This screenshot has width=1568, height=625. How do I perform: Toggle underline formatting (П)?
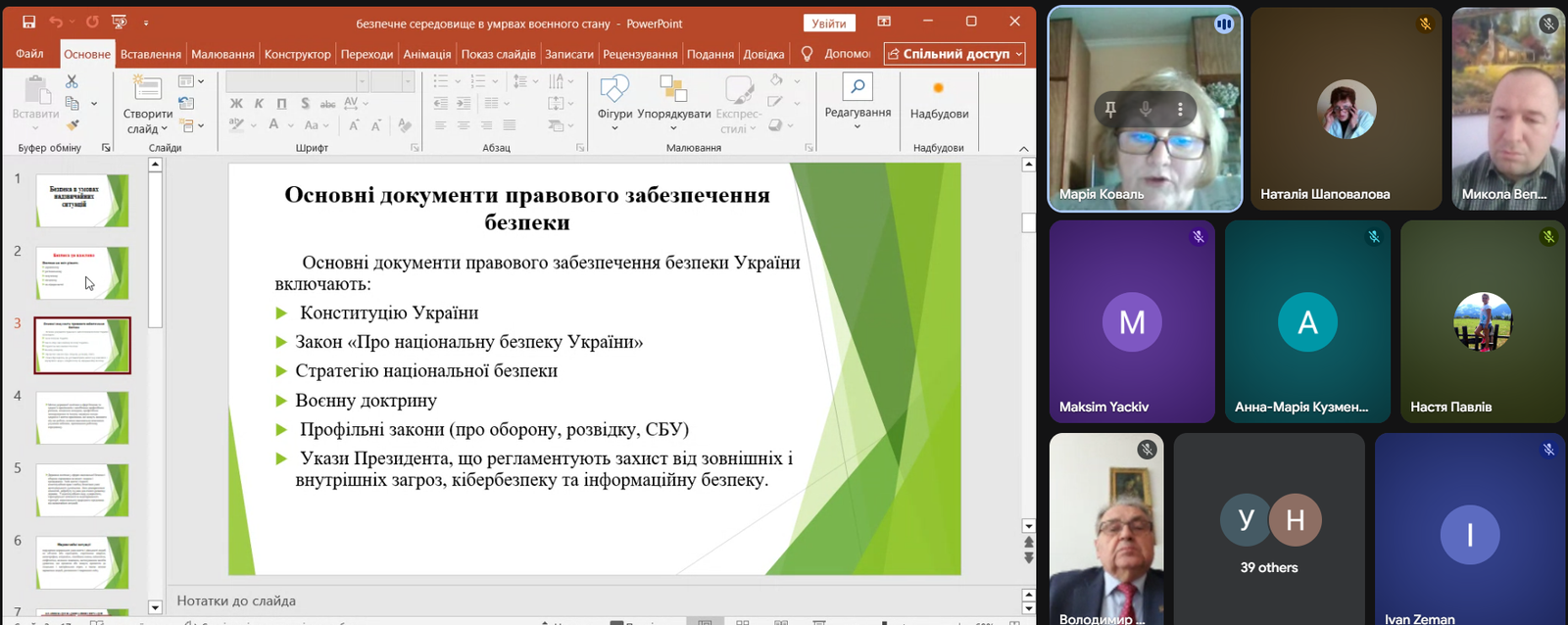tap(281, 103)
